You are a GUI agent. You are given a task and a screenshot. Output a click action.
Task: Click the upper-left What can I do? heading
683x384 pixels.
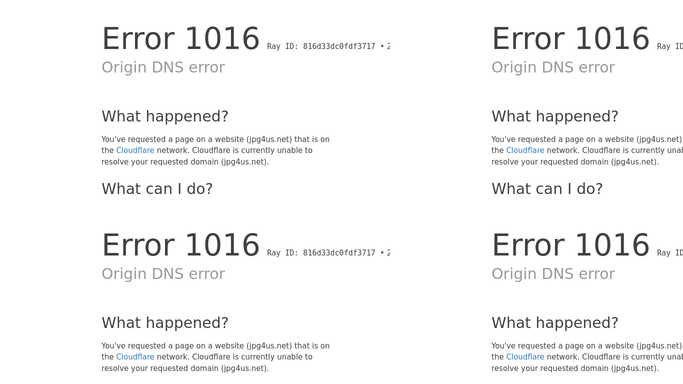pyautogui.click(x=157, y=189)
